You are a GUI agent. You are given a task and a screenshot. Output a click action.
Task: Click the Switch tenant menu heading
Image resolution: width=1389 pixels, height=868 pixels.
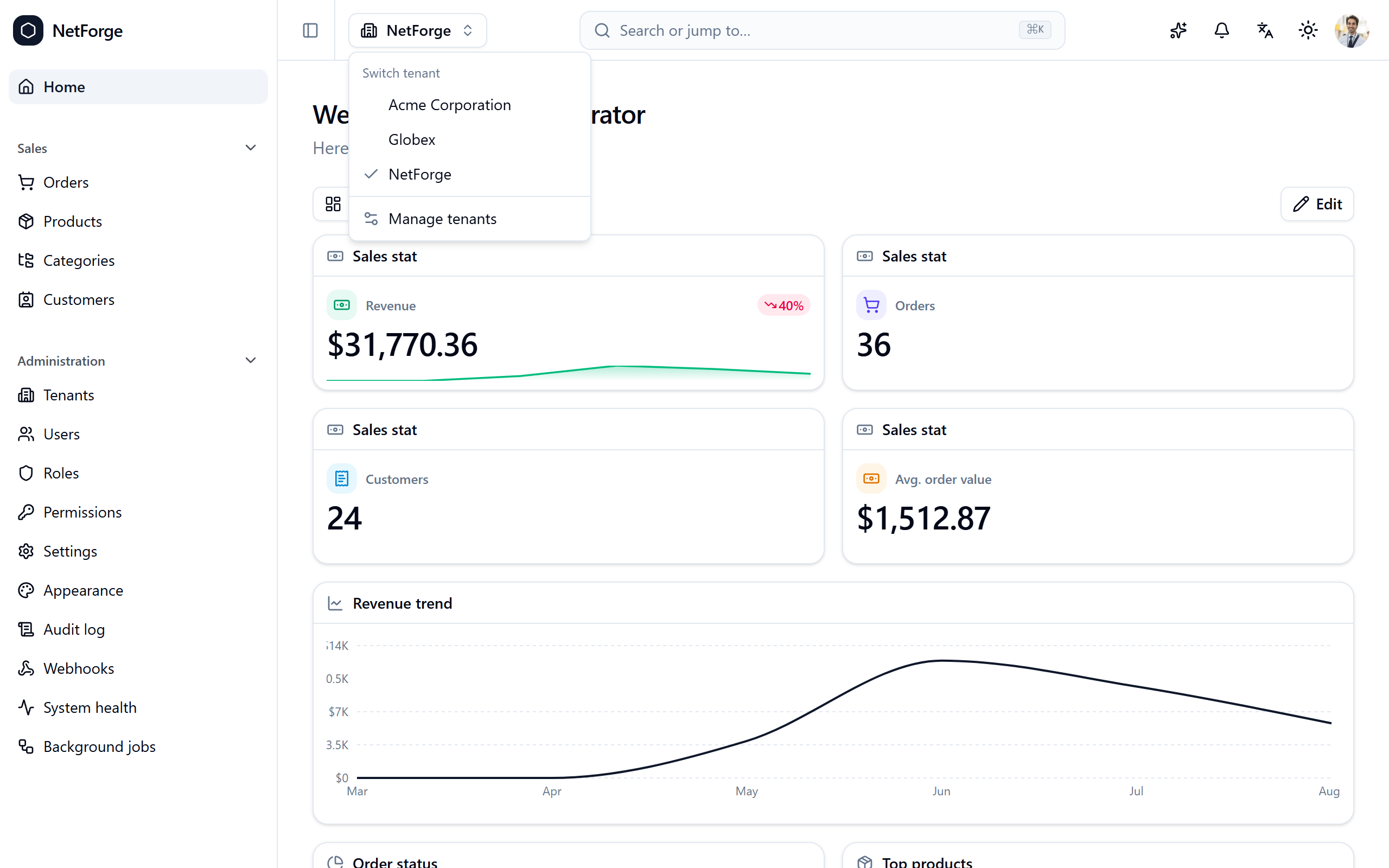point(400,73)
